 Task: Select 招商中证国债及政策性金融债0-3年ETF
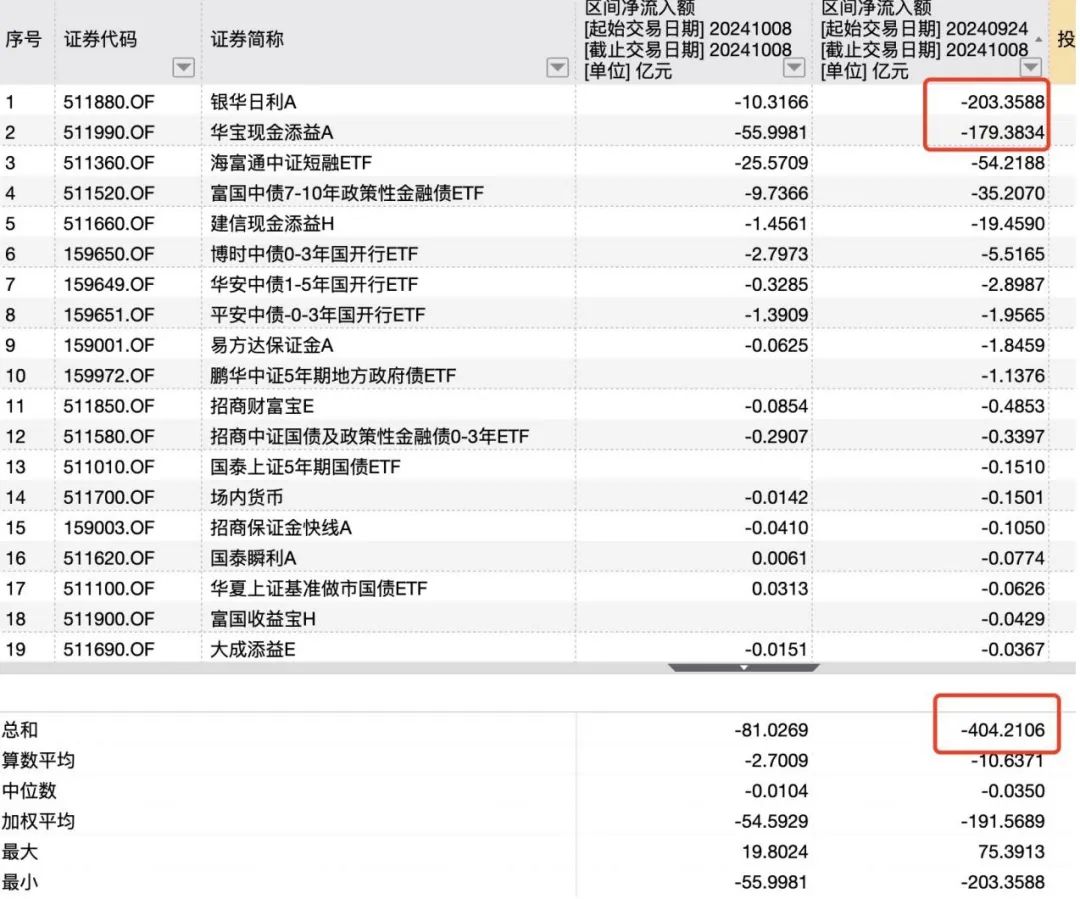[525, 436]
